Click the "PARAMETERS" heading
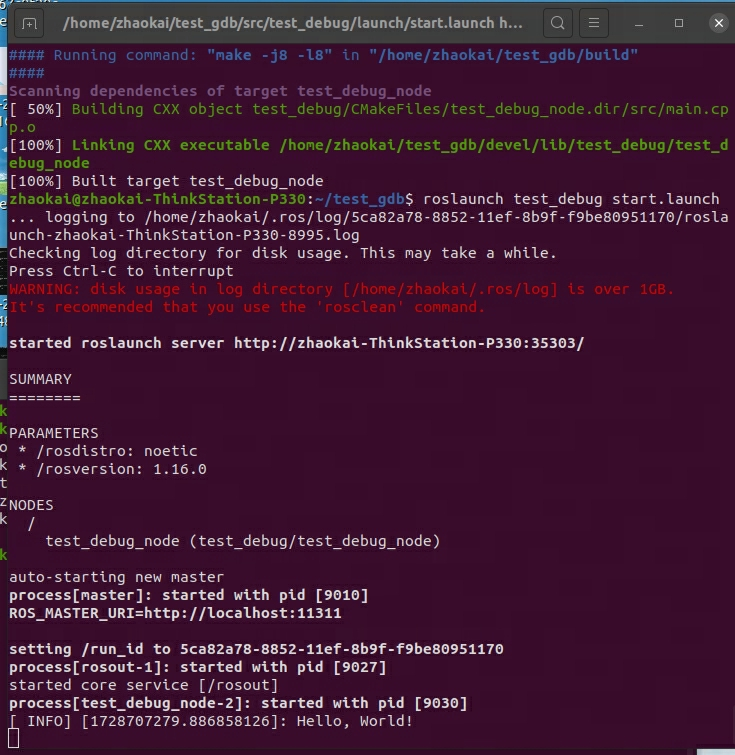 tap(53, 433)
